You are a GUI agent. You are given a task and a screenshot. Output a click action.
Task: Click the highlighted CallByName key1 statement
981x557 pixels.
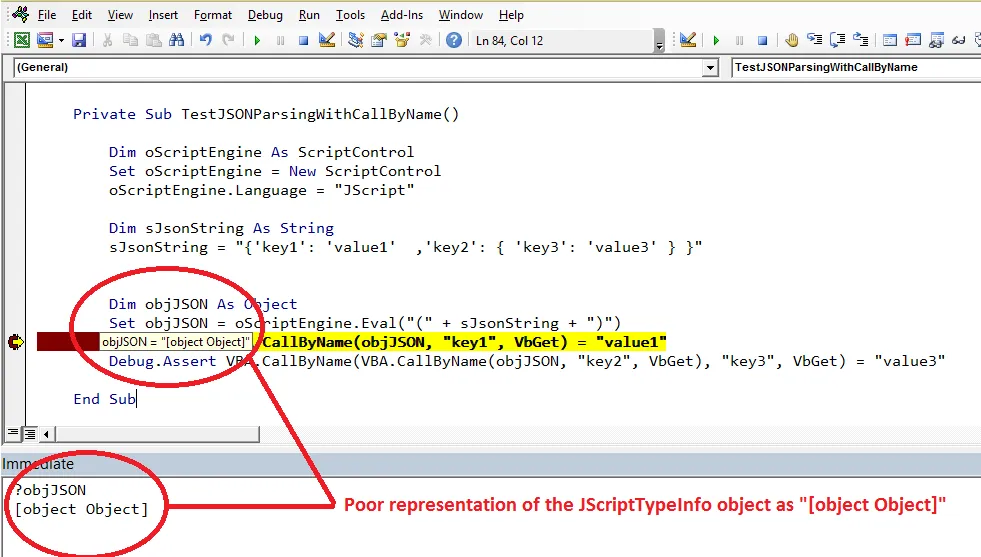464,342
